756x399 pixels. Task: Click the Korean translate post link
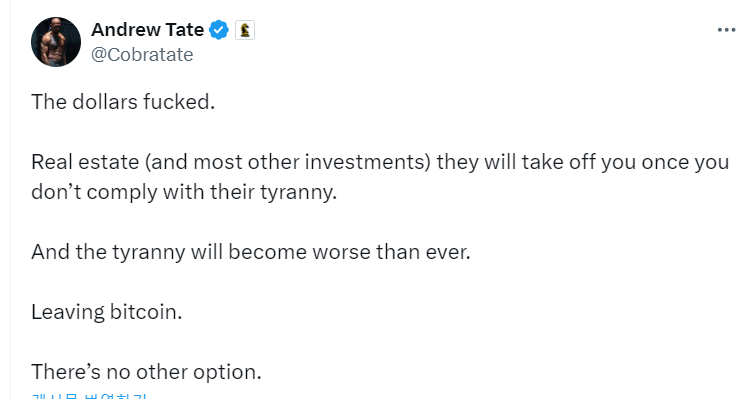coord(89,396)
